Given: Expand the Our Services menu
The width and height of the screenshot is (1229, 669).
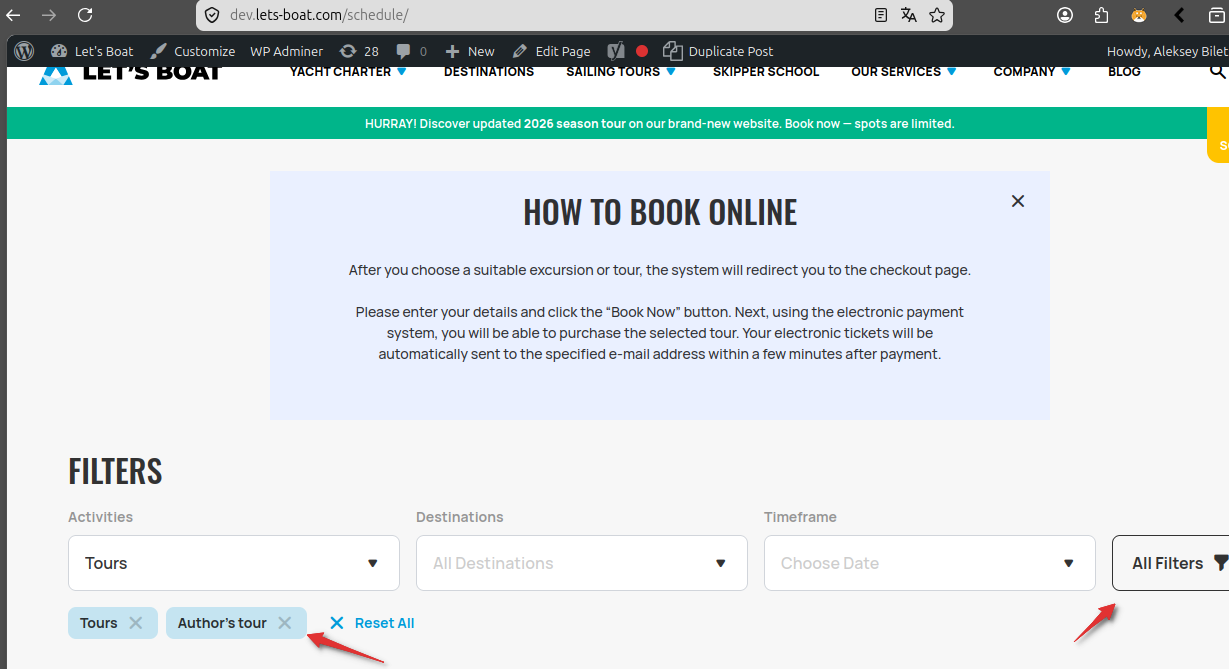Looking at the screenshot, I should (x=904, y=72).
